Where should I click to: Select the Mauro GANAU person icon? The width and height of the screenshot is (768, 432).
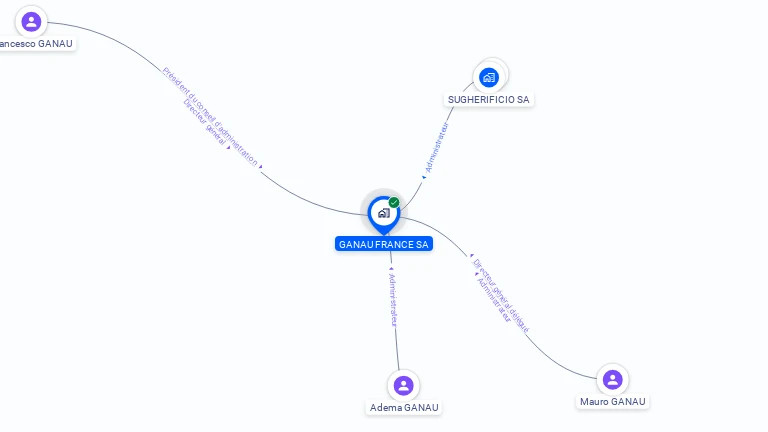coord(612,380)
